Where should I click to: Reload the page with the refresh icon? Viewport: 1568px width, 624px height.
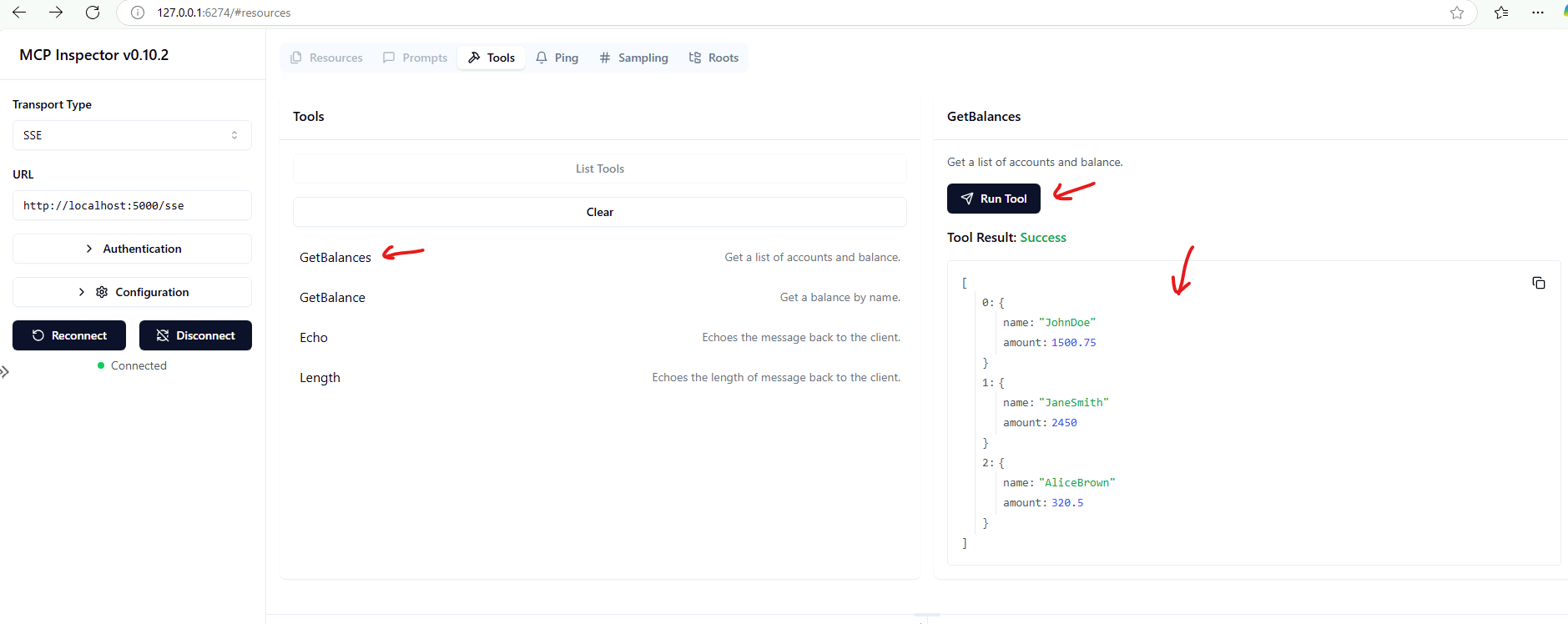(x=93, y=13)
